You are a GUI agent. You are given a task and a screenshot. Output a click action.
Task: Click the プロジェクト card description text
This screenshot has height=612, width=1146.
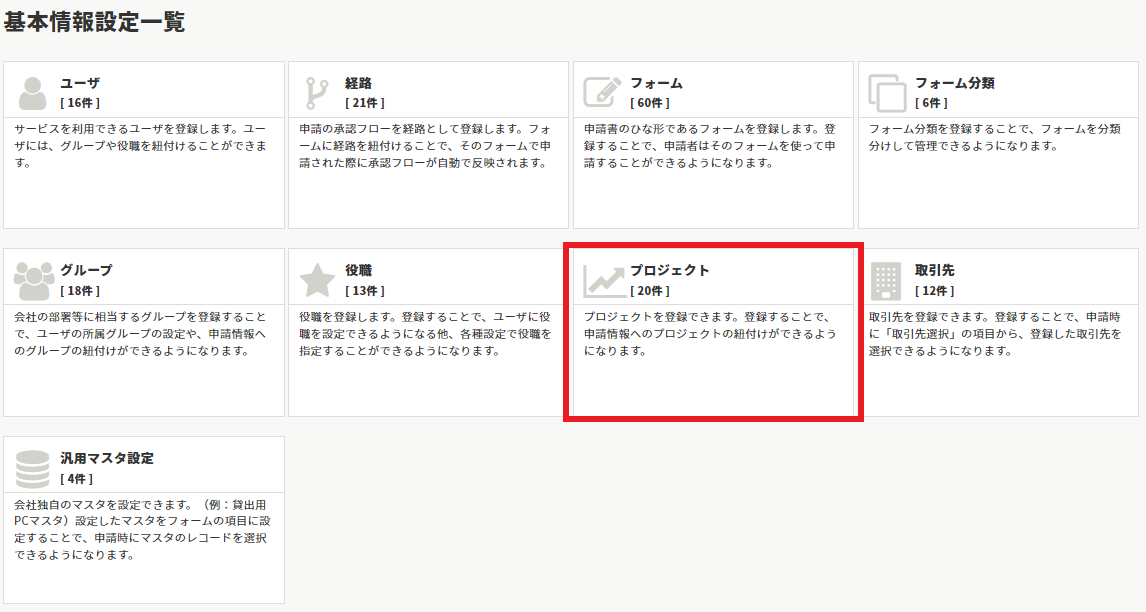(710, 334)
